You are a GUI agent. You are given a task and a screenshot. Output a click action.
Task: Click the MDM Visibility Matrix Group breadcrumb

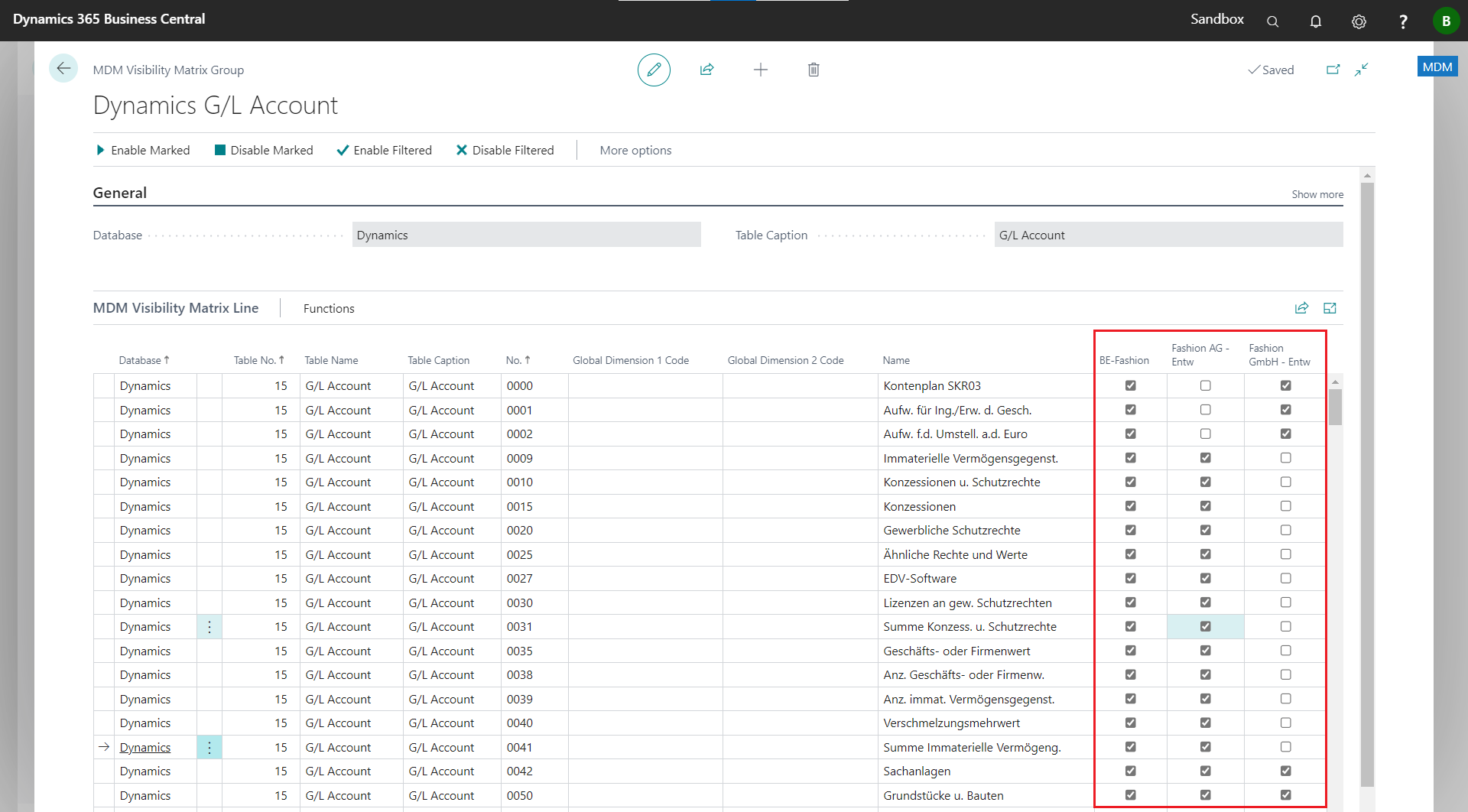click(x=168, y=70)
